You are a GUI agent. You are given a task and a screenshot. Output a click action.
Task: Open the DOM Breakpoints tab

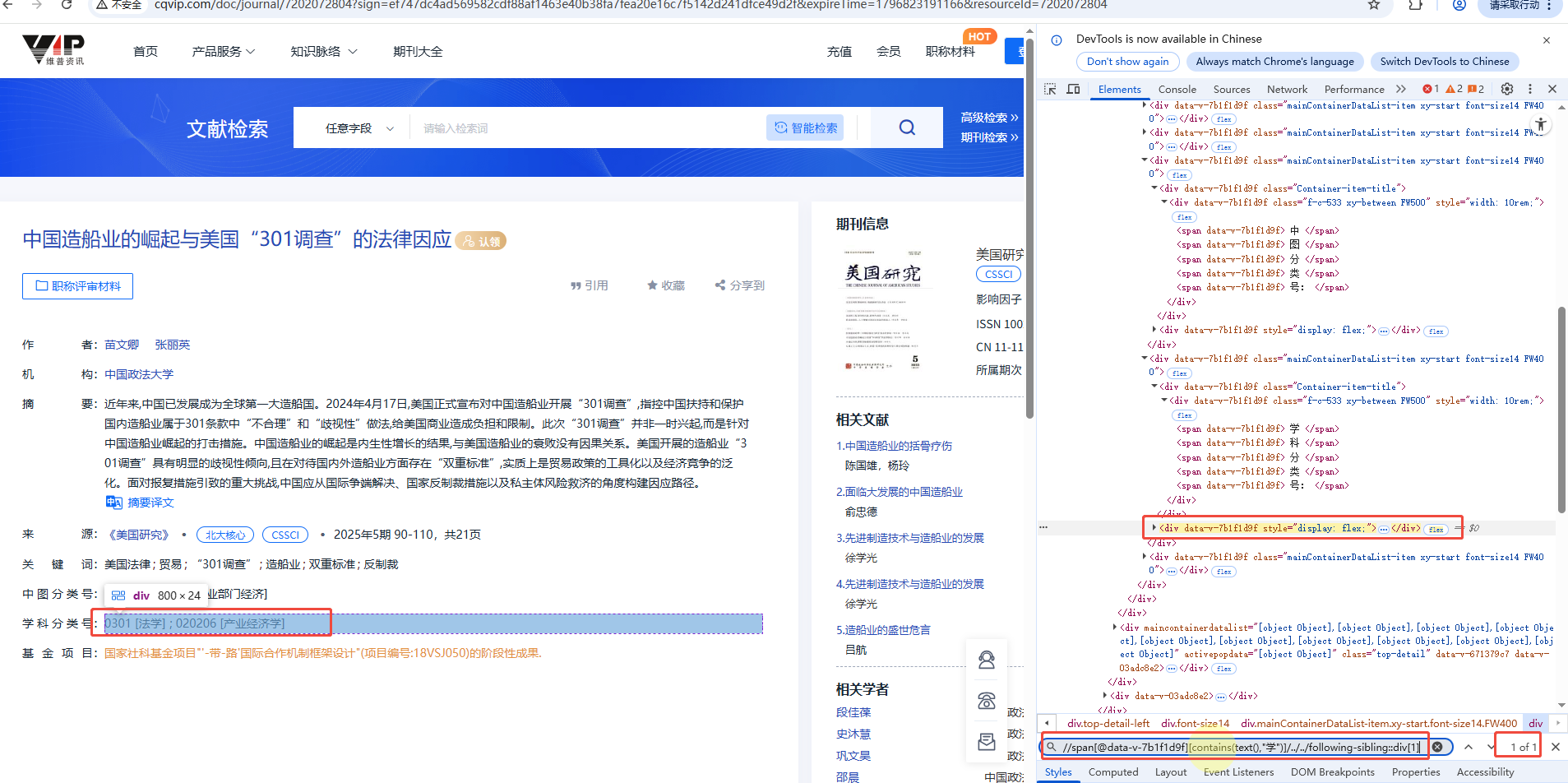(1332, 771)
